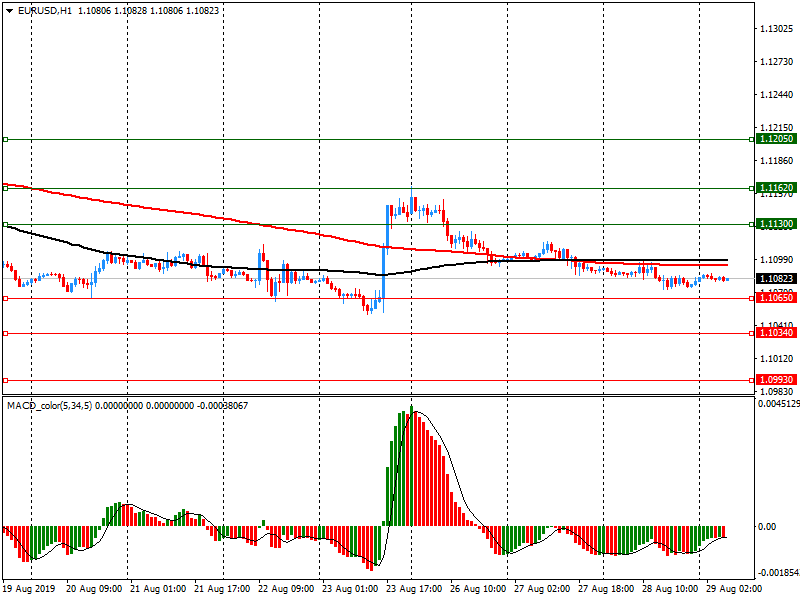The image size is (800, 600).
Task: Click the 1.13025 price axis value
Action: (777, 29)
